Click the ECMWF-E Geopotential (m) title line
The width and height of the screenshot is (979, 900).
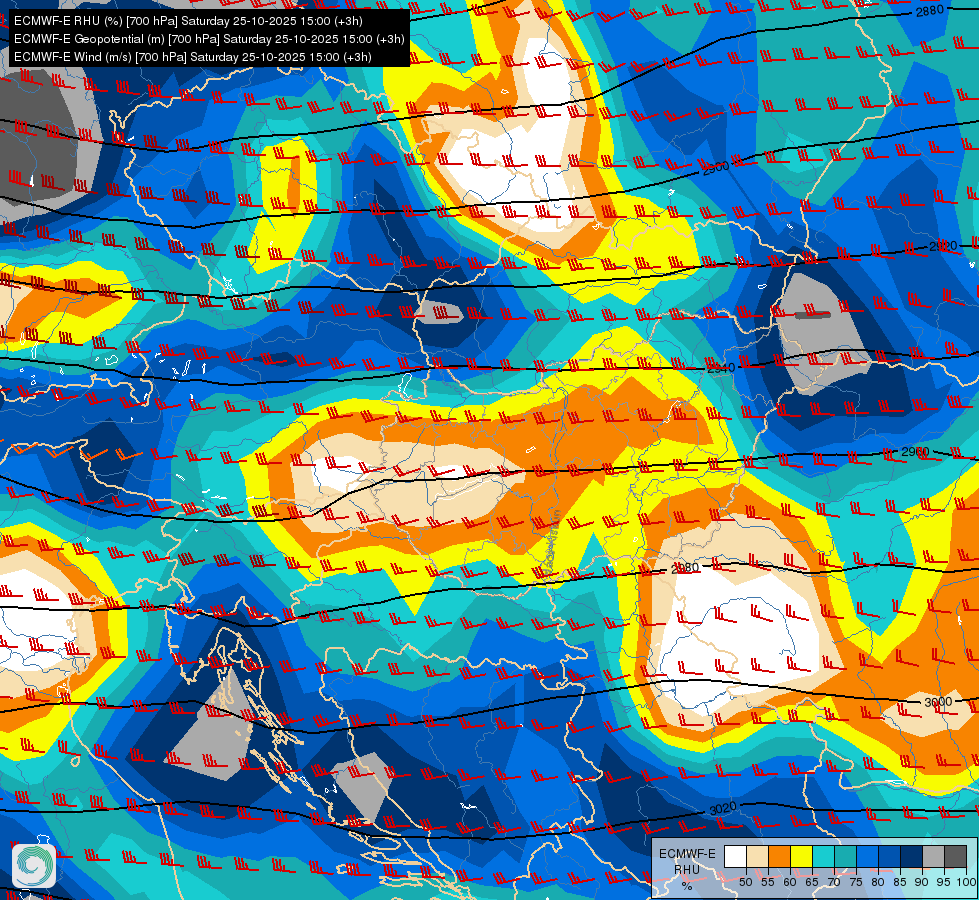[x=209, y=39]
